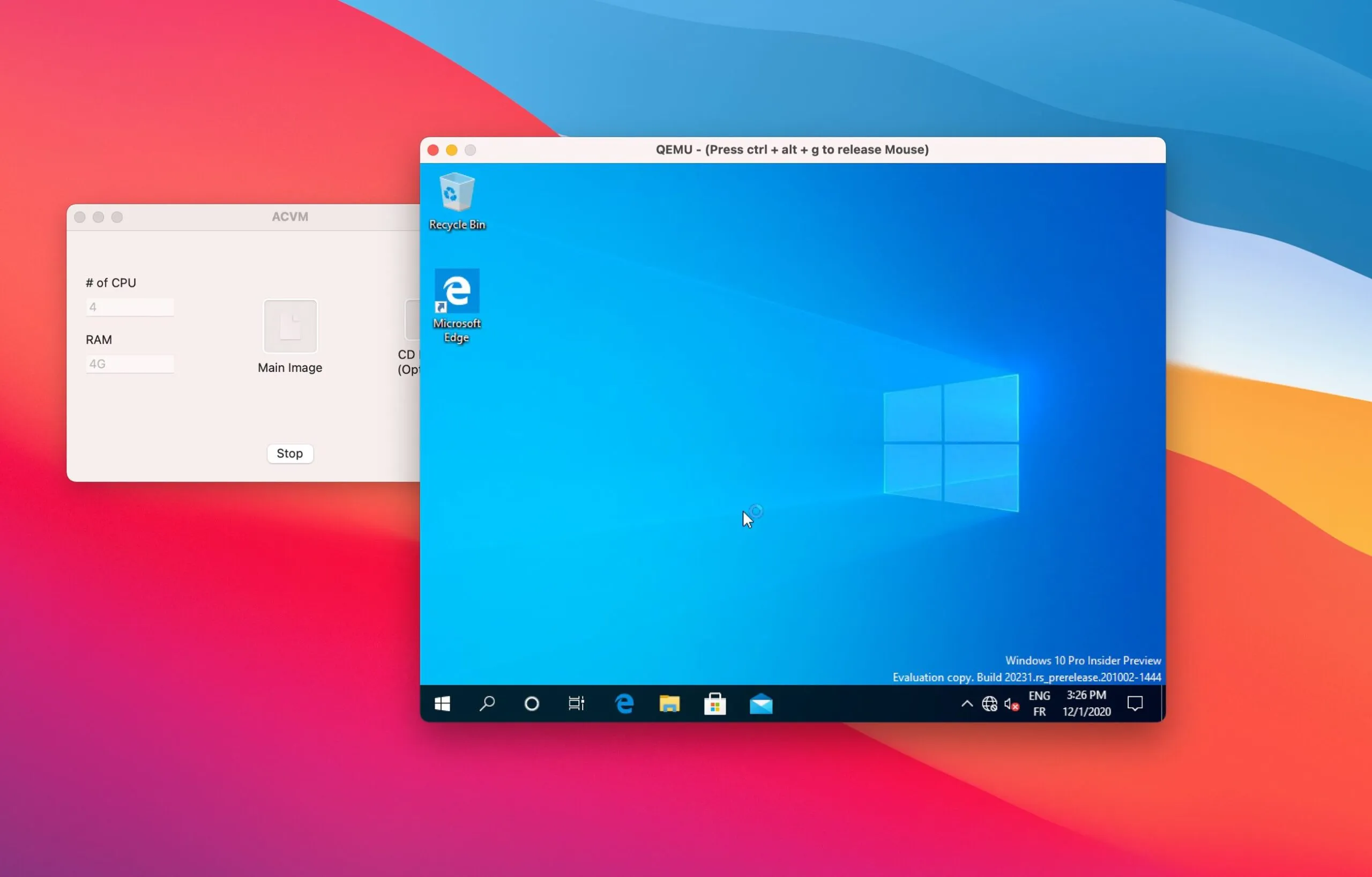The width and height of the screenshot is (1372, 877).
Task: Open Task View in the taskbar
Action: (577, 704)
